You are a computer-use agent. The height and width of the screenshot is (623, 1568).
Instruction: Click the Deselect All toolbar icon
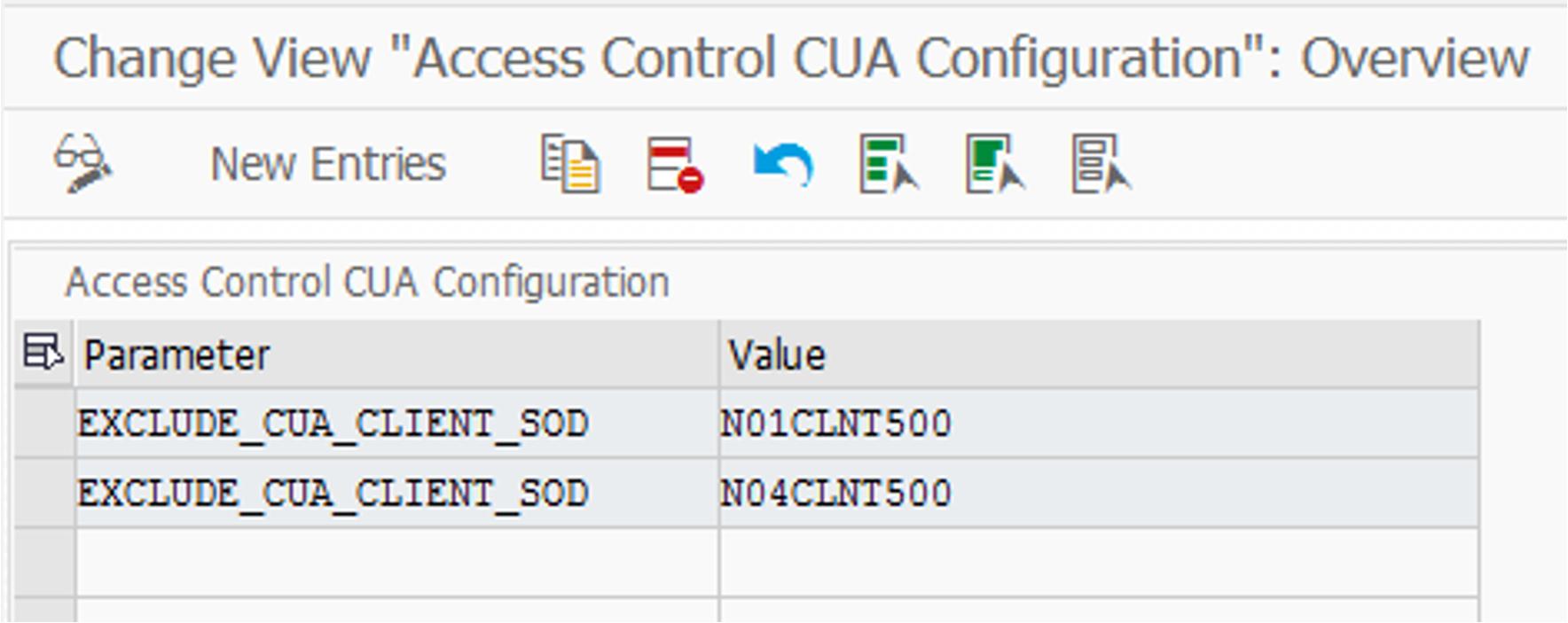tap(1101, 163)
